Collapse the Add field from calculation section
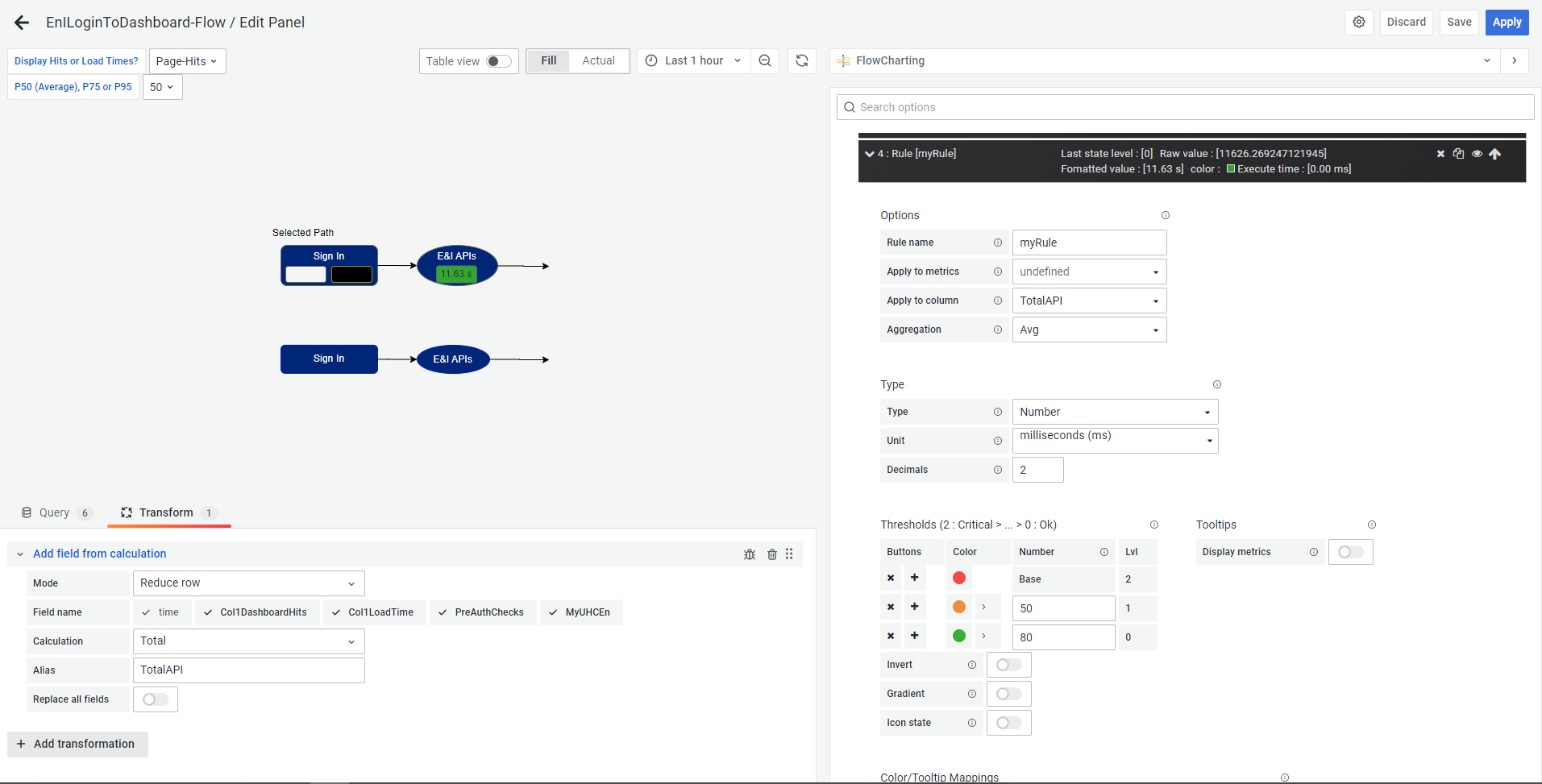The width and height of the screenshot is (1542, 784). (19, 554)
